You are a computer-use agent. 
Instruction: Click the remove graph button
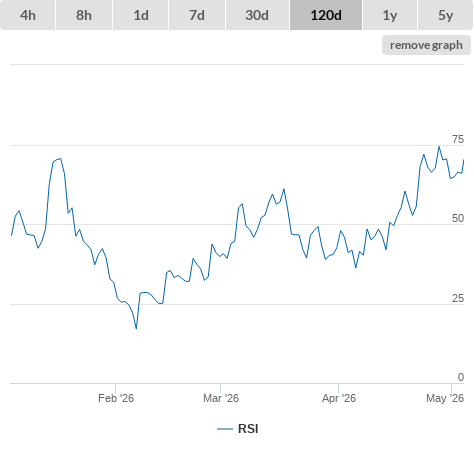tap(426, 45)
